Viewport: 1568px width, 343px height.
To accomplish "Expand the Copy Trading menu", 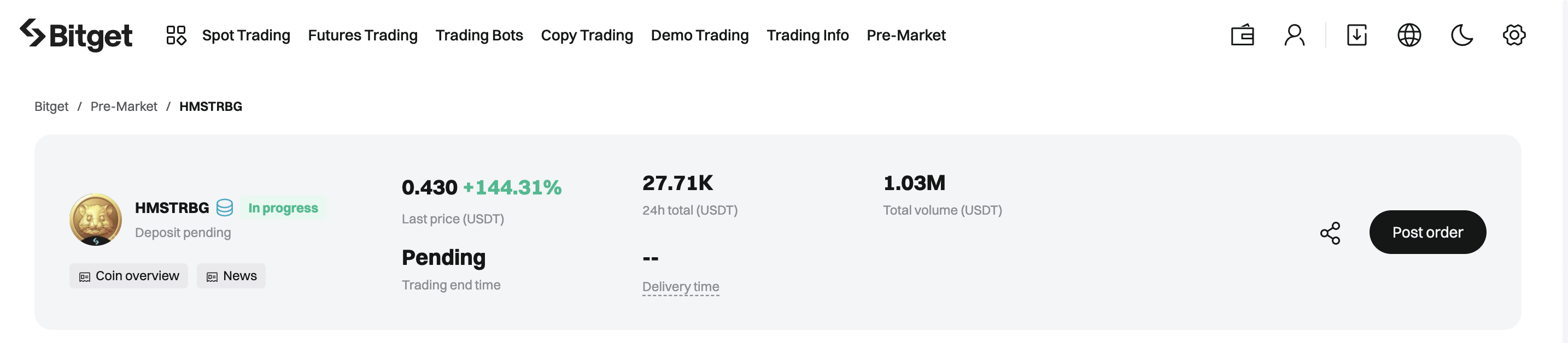I will [587, 36].
